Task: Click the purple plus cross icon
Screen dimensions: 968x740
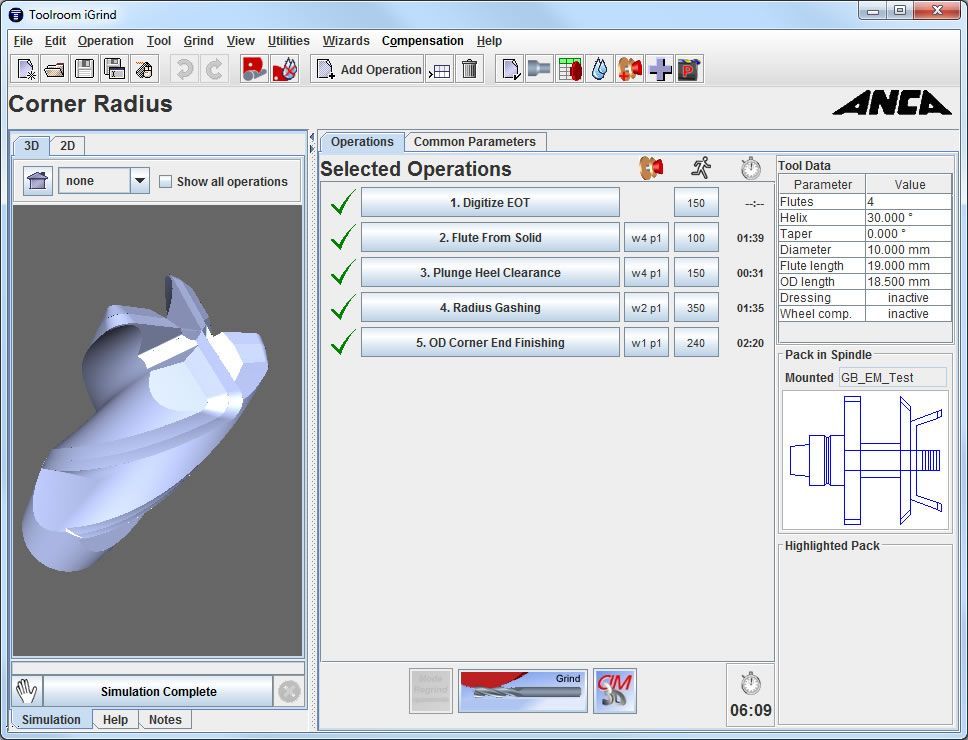Action: (659, 69)
